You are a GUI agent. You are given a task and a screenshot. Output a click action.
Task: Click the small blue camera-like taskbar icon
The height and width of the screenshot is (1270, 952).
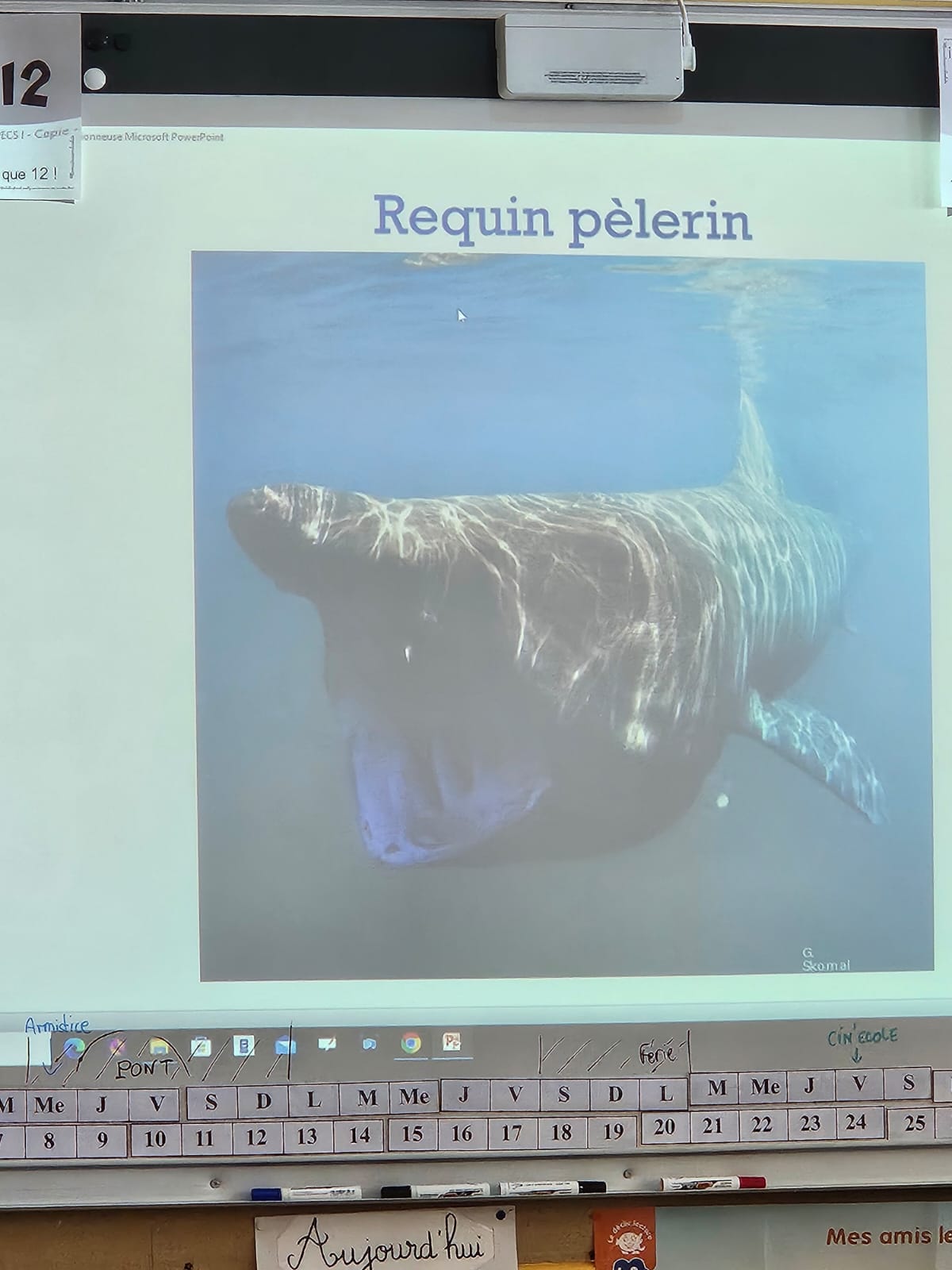(369, 1044)
